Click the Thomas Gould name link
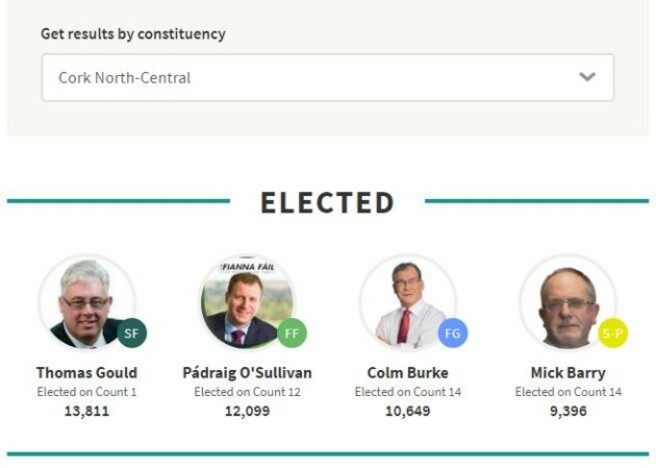 [x=87, y=373]
